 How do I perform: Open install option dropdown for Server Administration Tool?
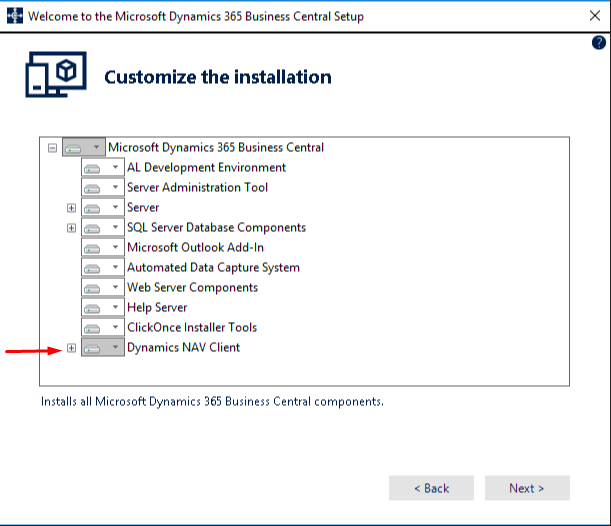coord(103,187)
